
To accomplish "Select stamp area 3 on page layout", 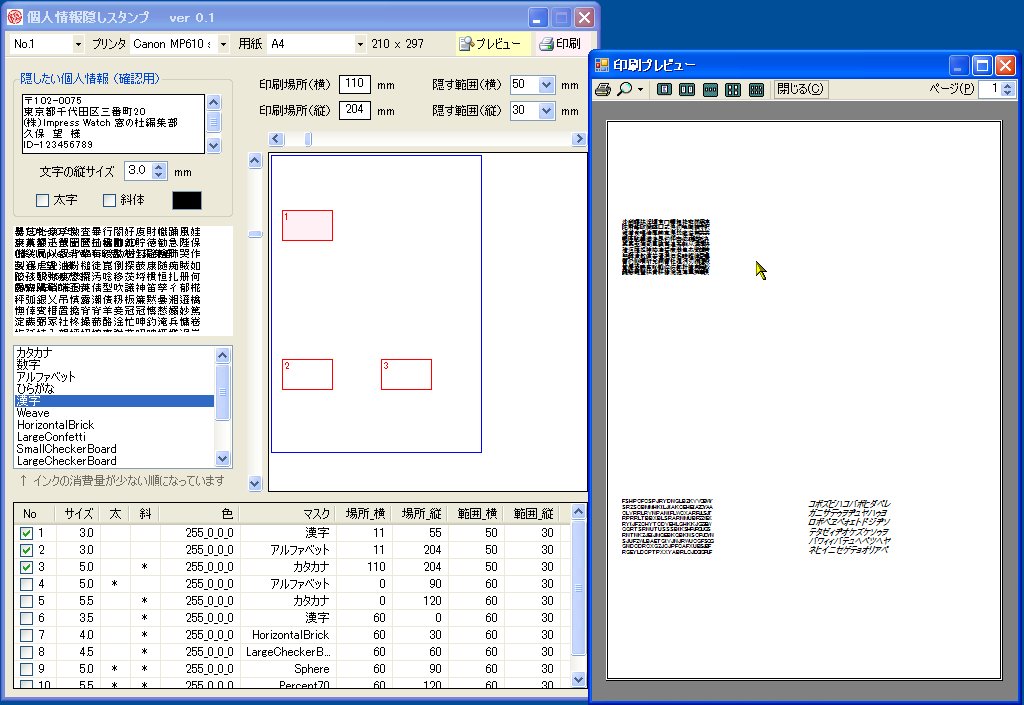I will [x=406, y=374].
